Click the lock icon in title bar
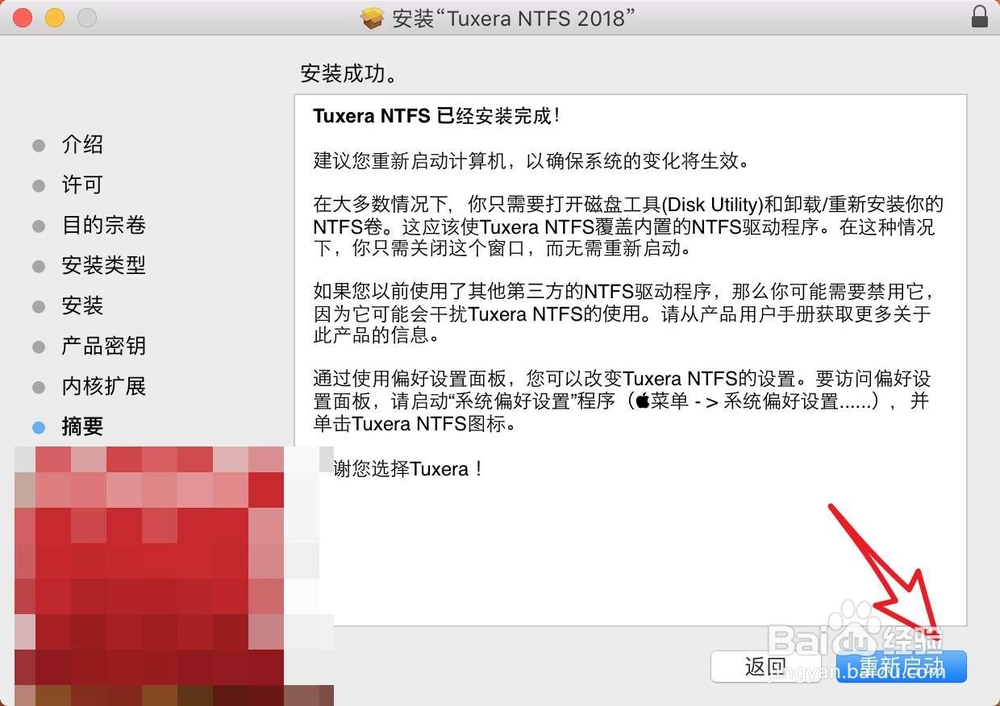 pyautogui.click(x=980, y=17)
